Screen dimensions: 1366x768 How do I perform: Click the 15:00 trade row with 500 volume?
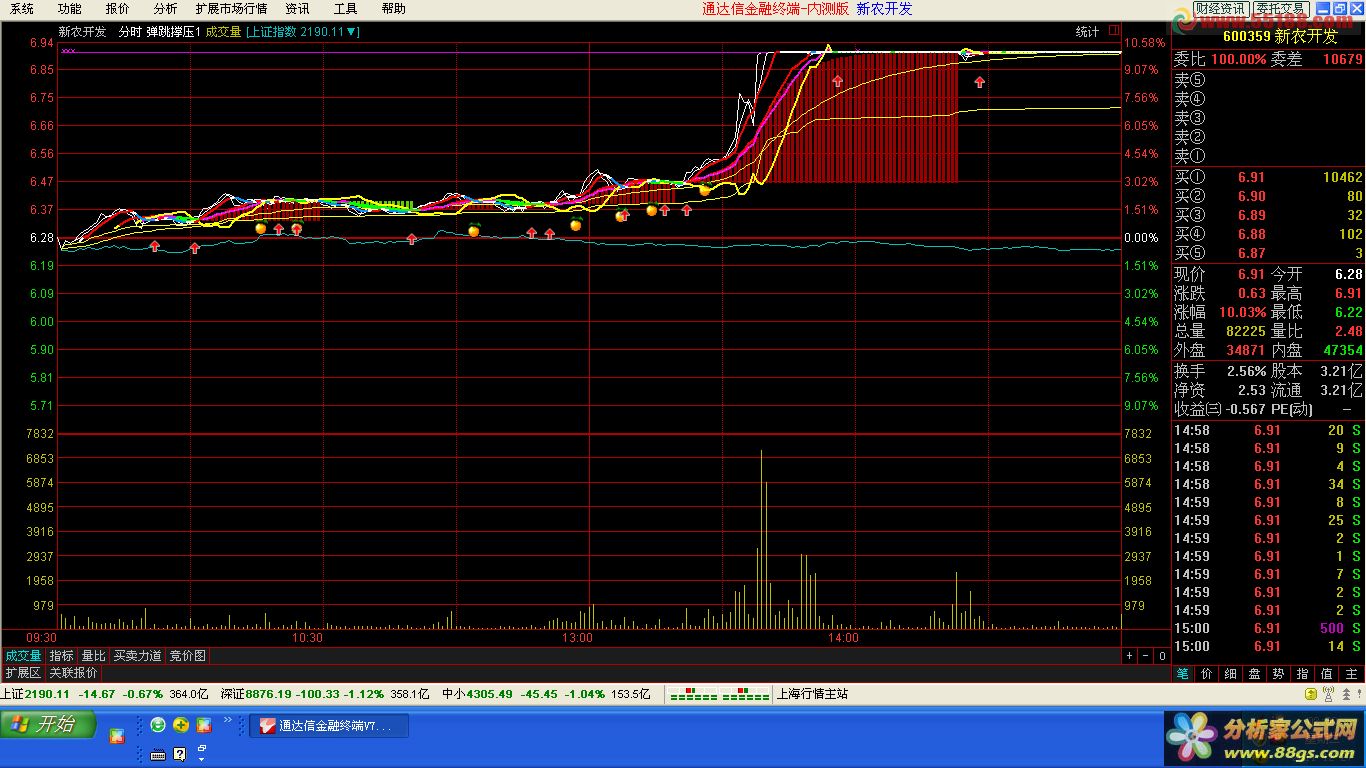tap(1268, 628)
